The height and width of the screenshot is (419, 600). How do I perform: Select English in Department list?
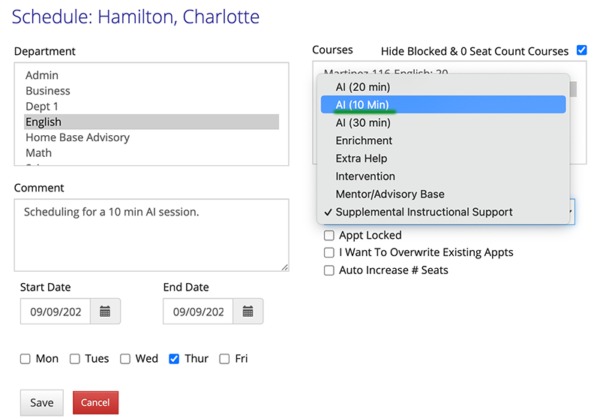point(44,122)
